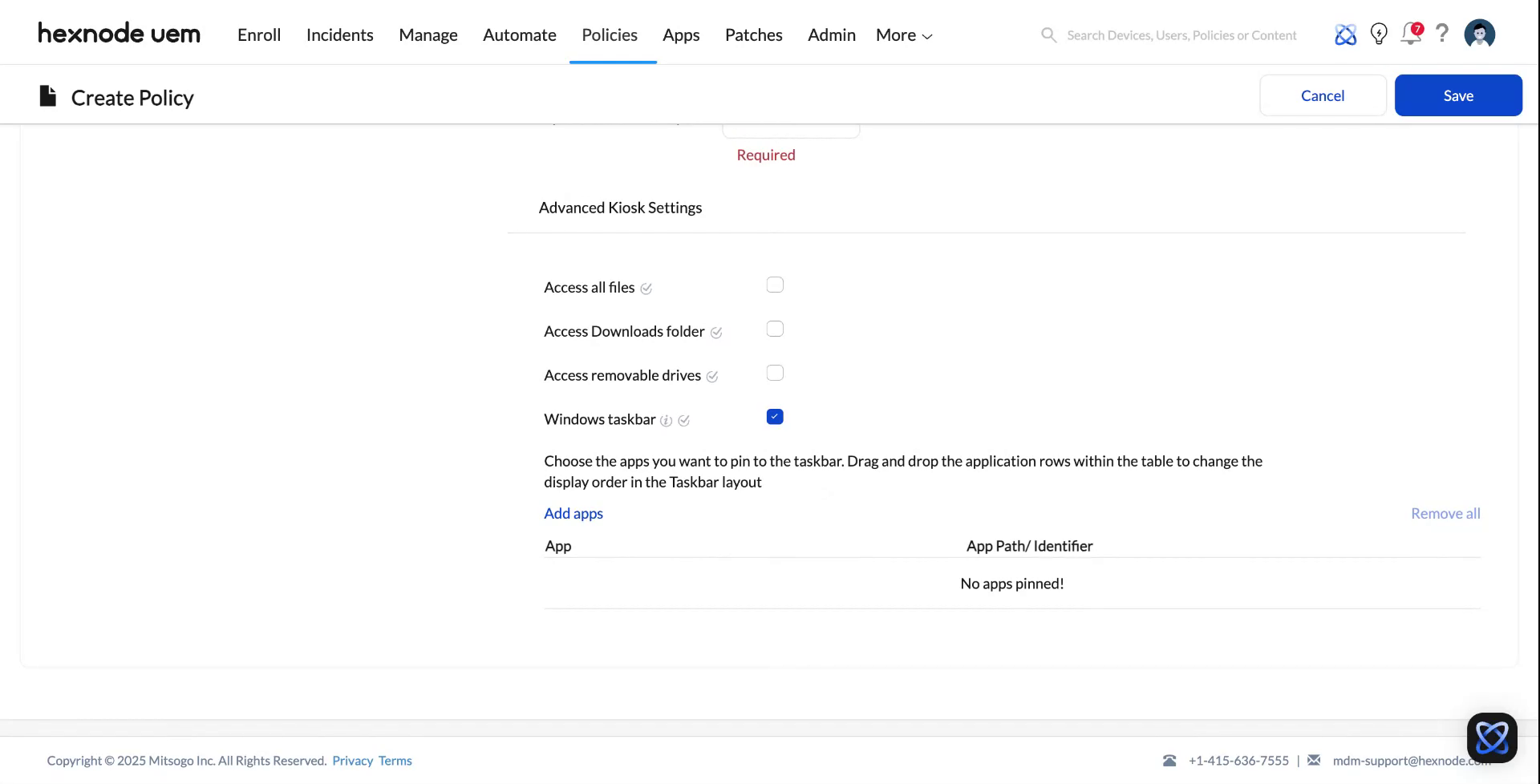Screen dimensions: 1540x784
Task: Open the user profile avatar
Action: pos(1479,34)
